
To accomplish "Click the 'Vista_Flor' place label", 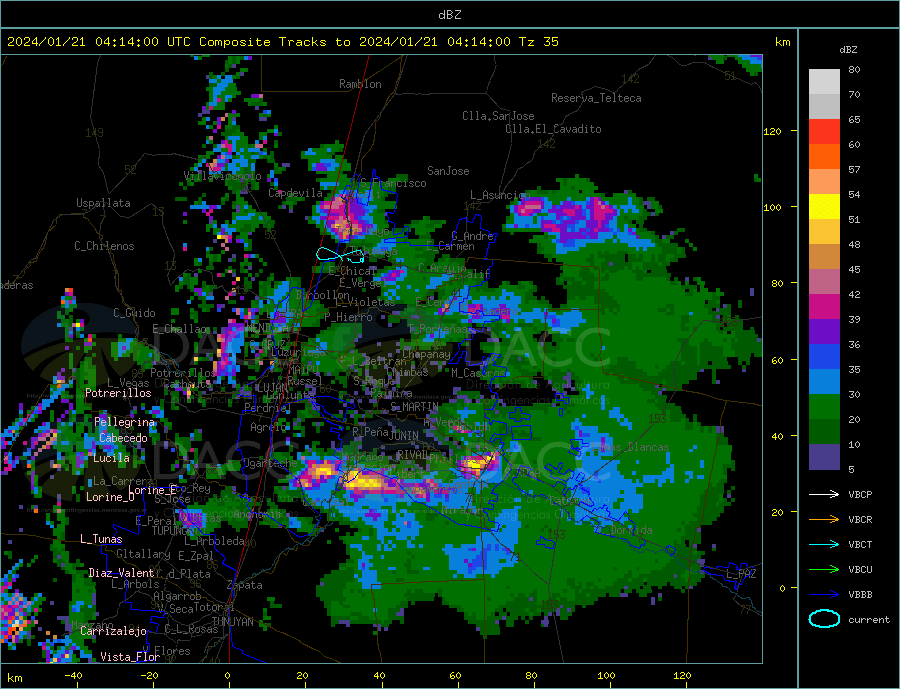I will tap(130, 657).
